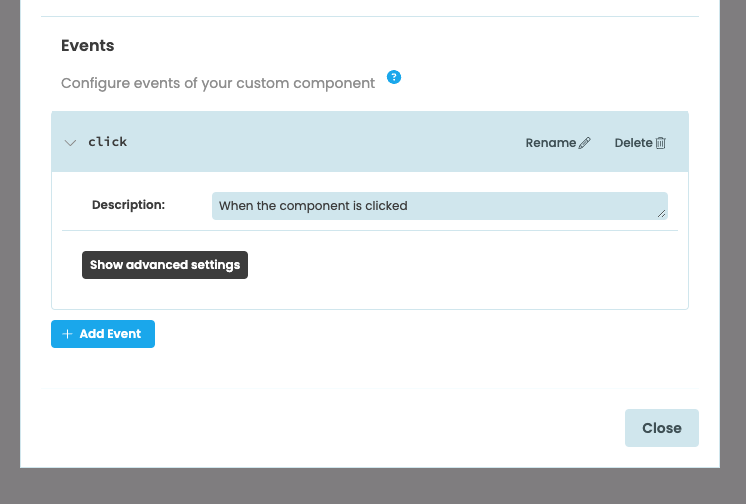Delete the click event
The width and height of the screenshot is (746, 504).
point(640,143)
